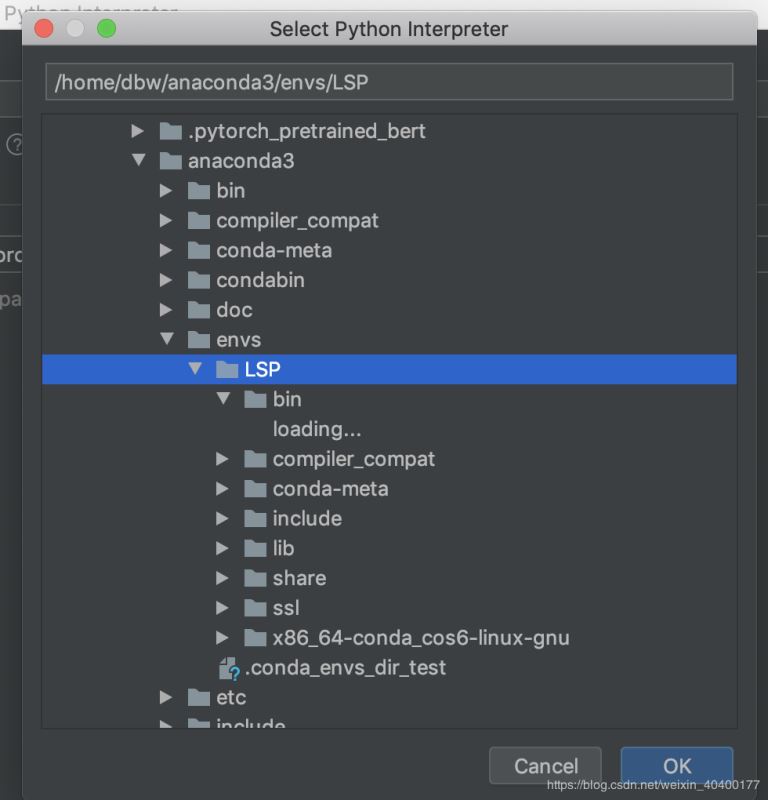Collapse the LSP environment folder
Image resolution: width=768 pixels, height=800 pixels.
[x=194, y=370]
